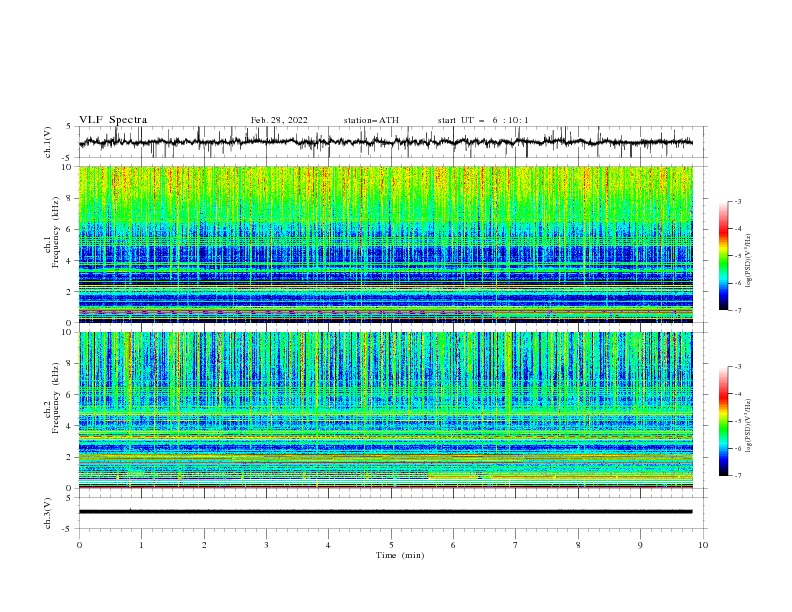Click time axis tick label '5'
The image size is (792, 612).
point(391,545)
